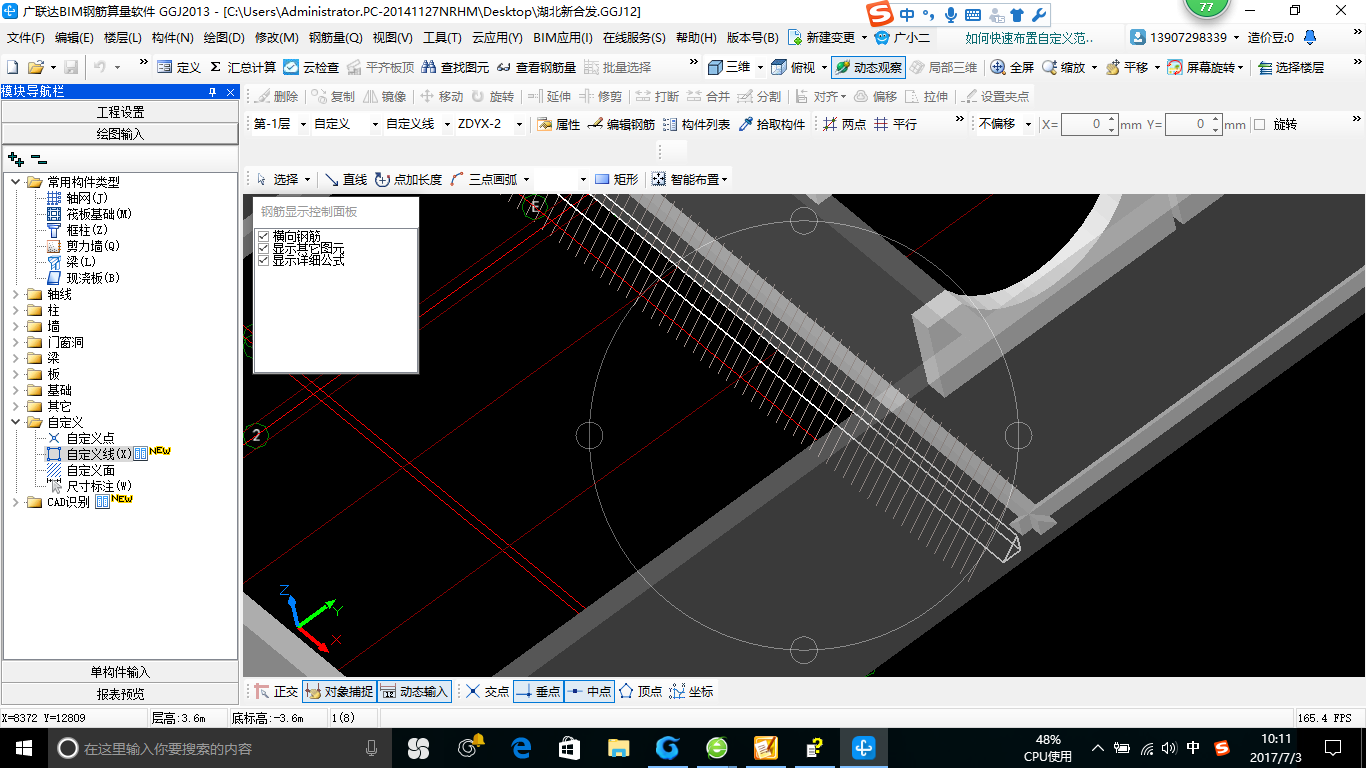This screenshot has width=1366, height=768.
Task: Click the 工程设置 button
Action: [120, 112]
